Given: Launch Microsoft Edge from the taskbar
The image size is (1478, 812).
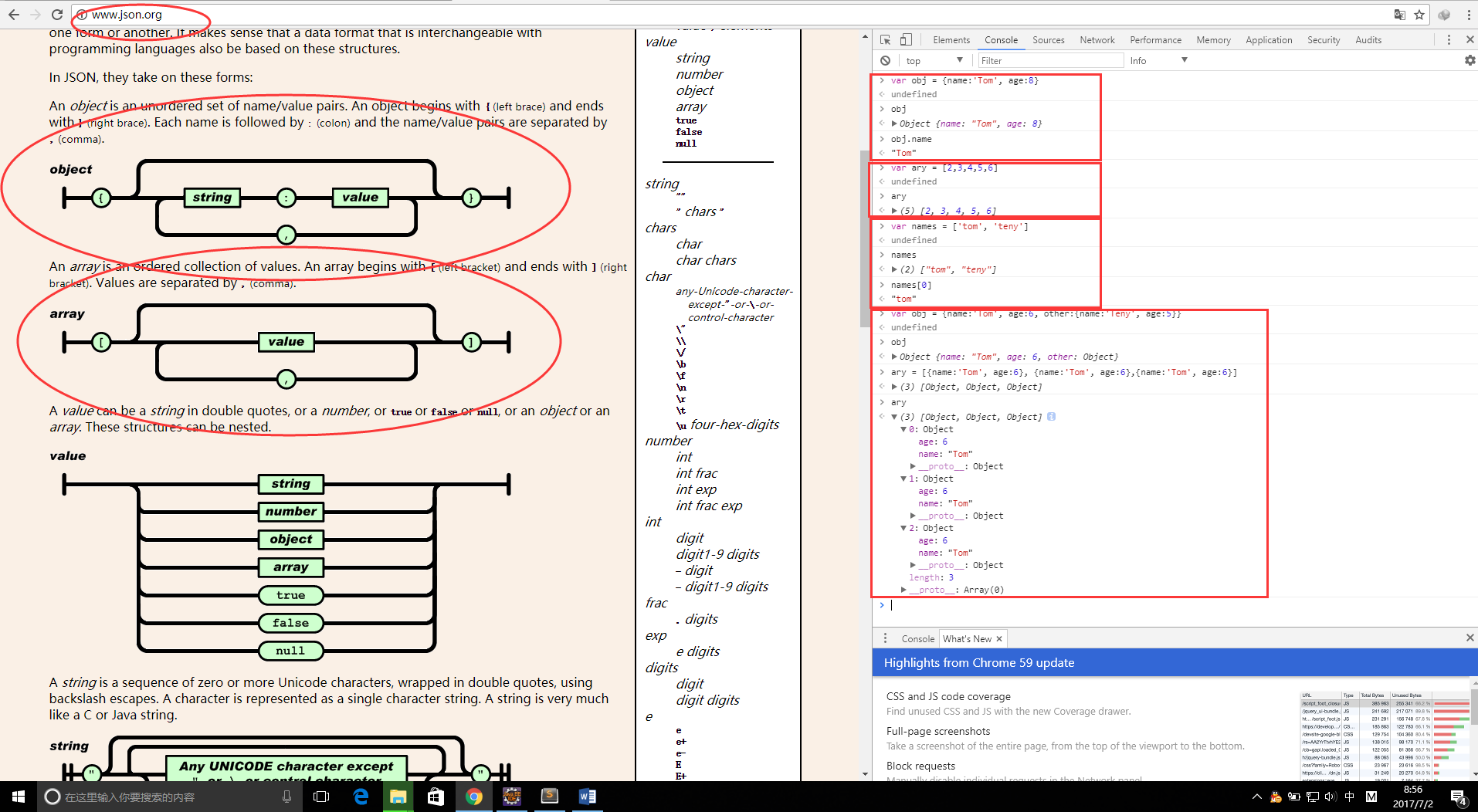Looking at the screenshot, I should (361, 797).
